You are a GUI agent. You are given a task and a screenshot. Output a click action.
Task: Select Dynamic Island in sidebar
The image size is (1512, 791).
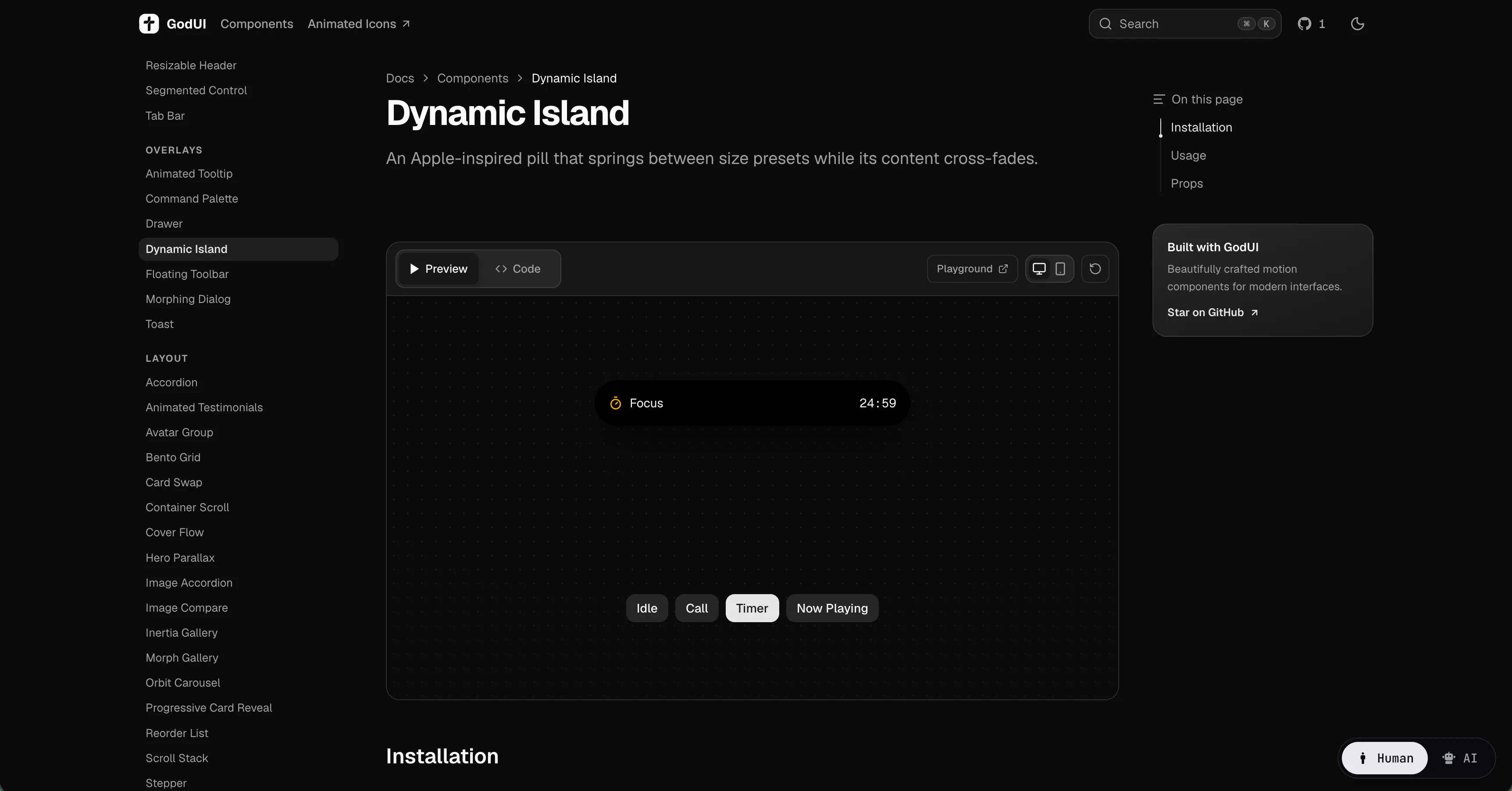point(238,249)
